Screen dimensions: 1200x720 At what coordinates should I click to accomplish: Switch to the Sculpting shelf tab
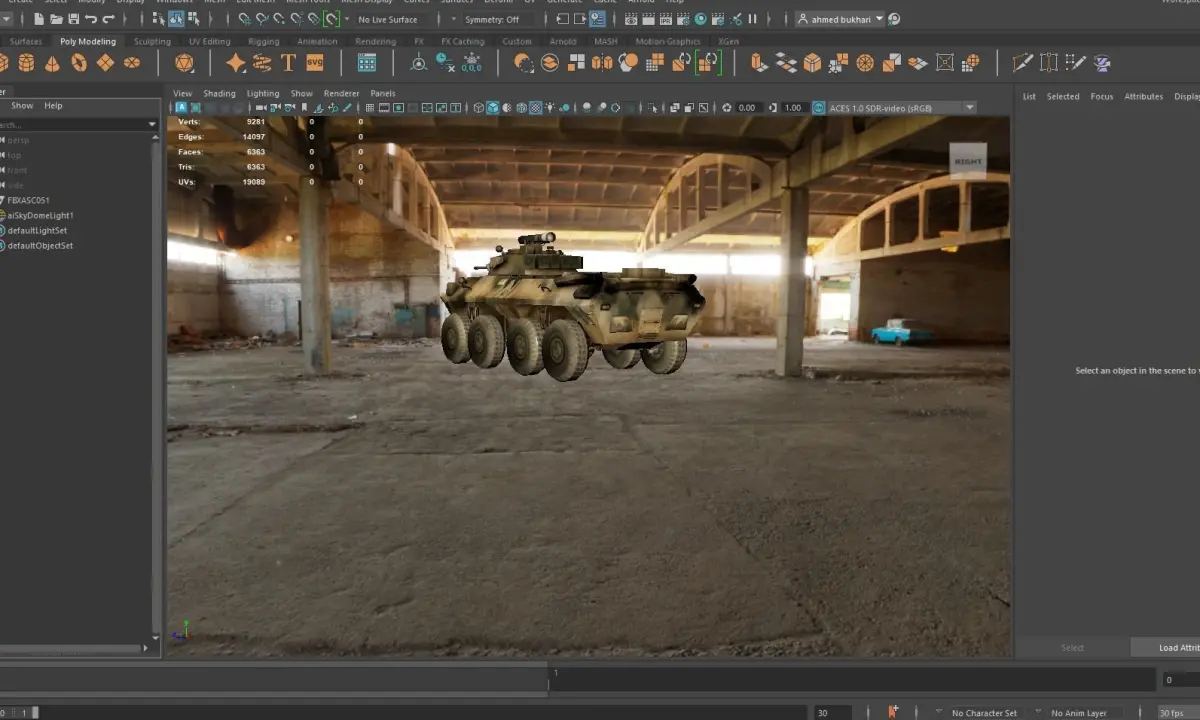coord(153,41)
